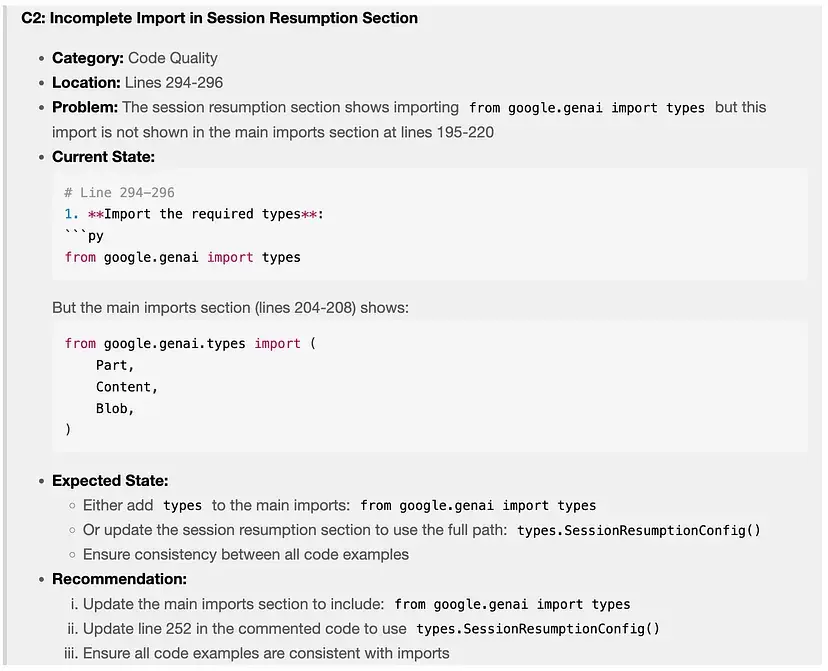The width and height of the screenshot is (828, 671).
Task: Click the C2 Incomplete Import heading
Action: point(219,18)
